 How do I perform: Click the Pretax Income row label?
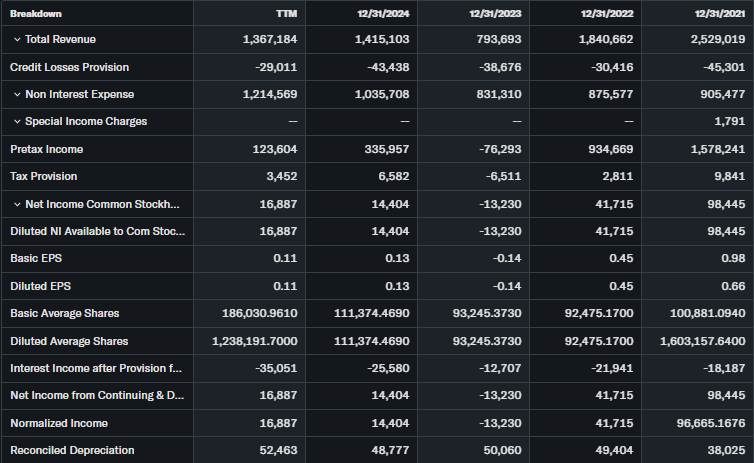pos(46,149)
